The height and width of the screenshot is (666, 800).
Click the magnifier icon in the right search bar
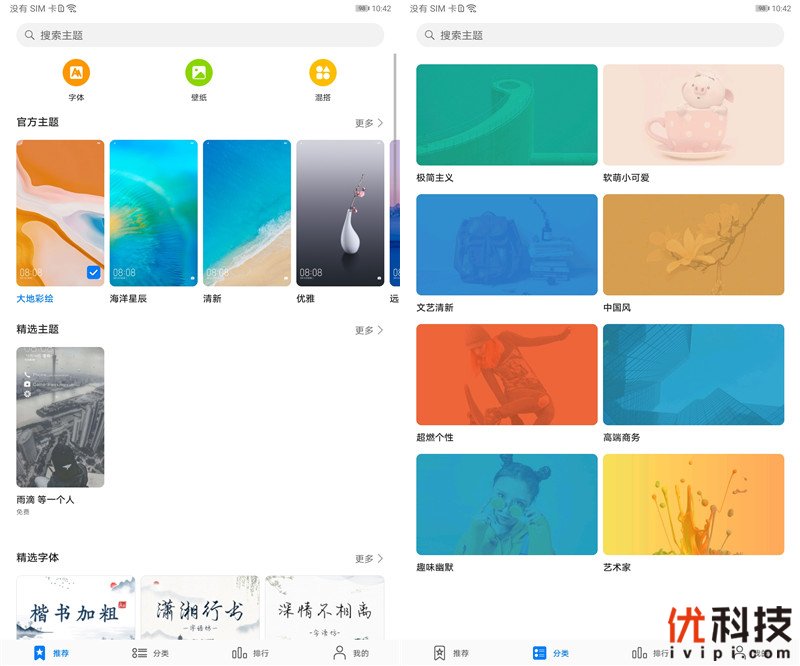429,35
